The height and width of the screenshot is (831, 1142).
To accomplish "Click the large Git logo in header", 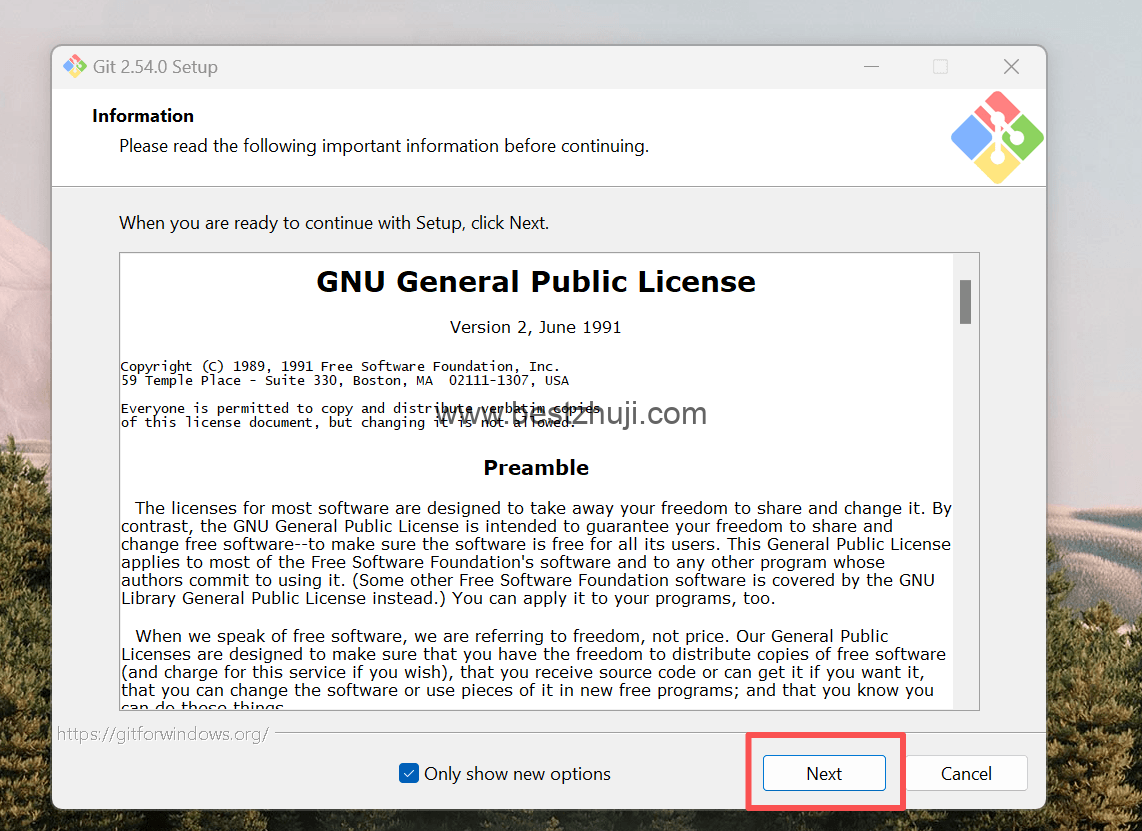I will point(997,137).
